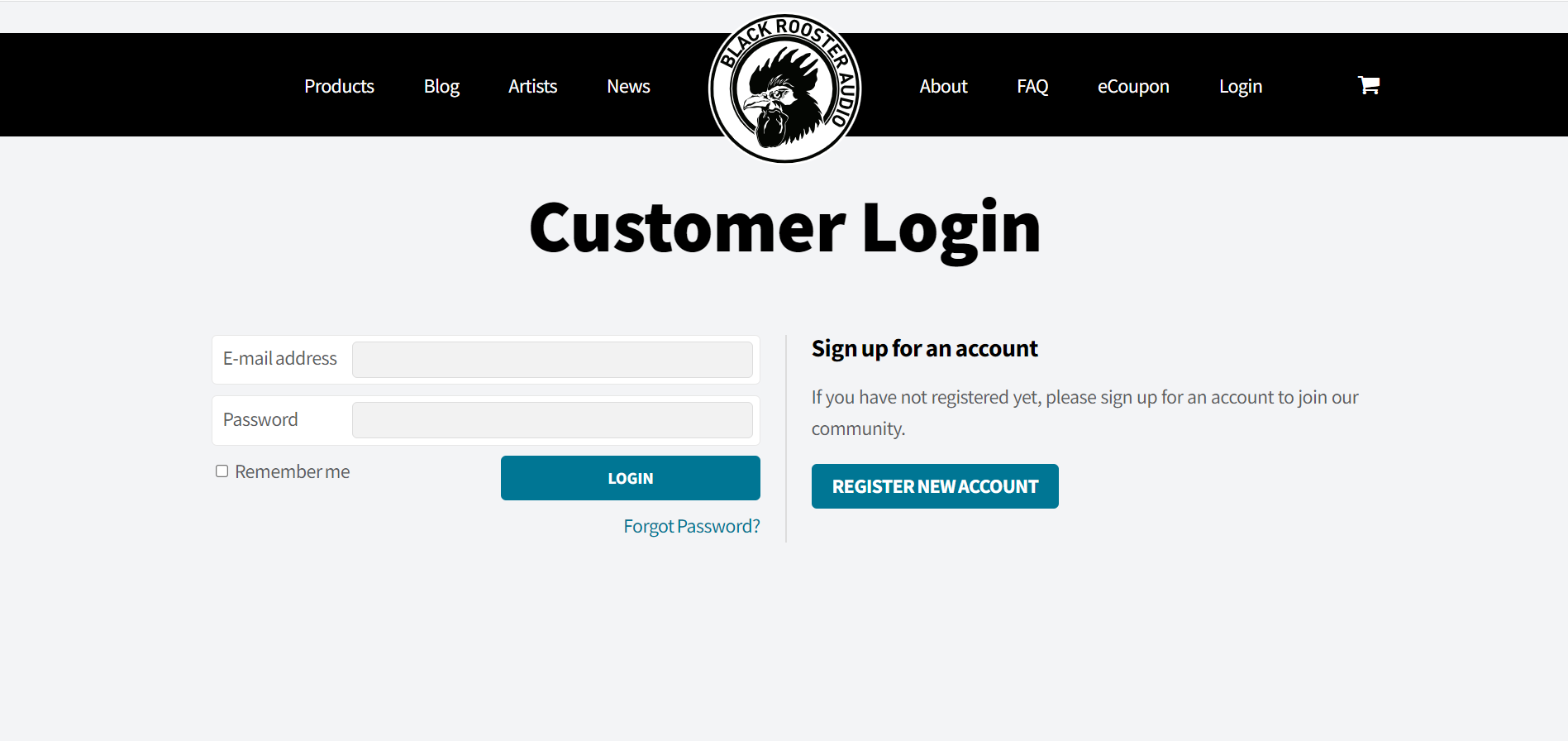Focus the Password input field
Viewport: 1568px width, 741px height.
[552, 420]
